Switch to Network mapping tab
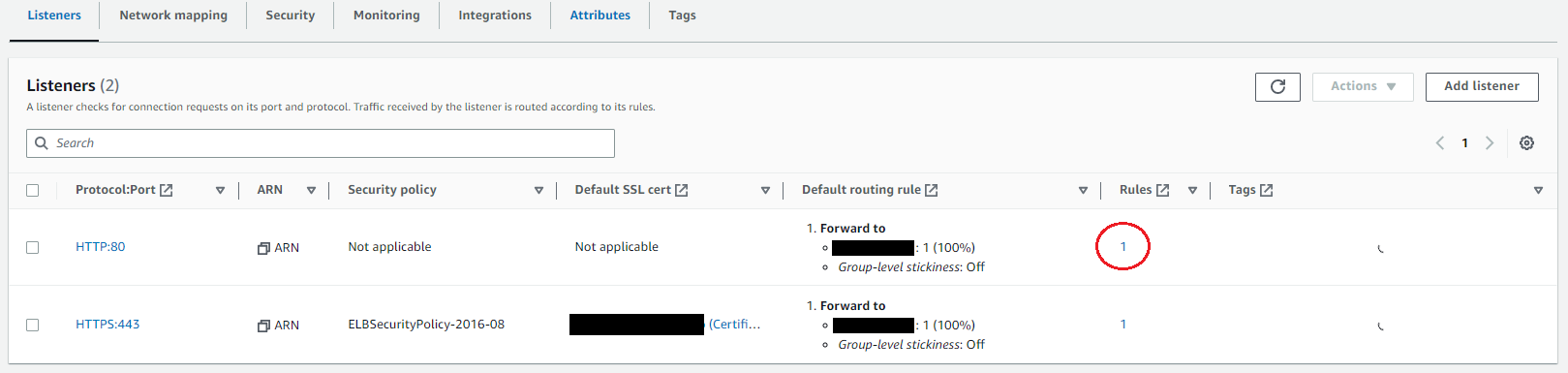 (x=173, y=16)
